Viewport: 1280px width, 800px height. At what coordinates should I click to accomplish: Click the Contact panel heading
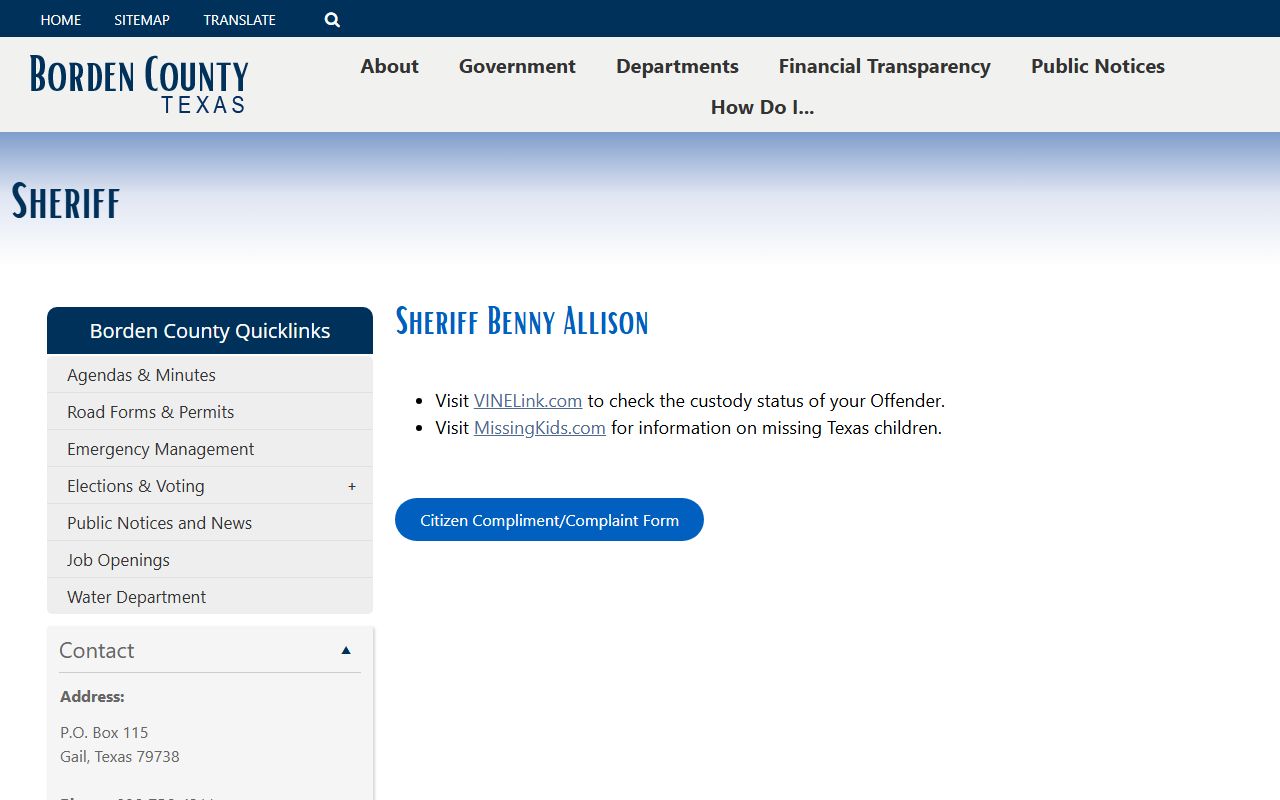[96, 650]
